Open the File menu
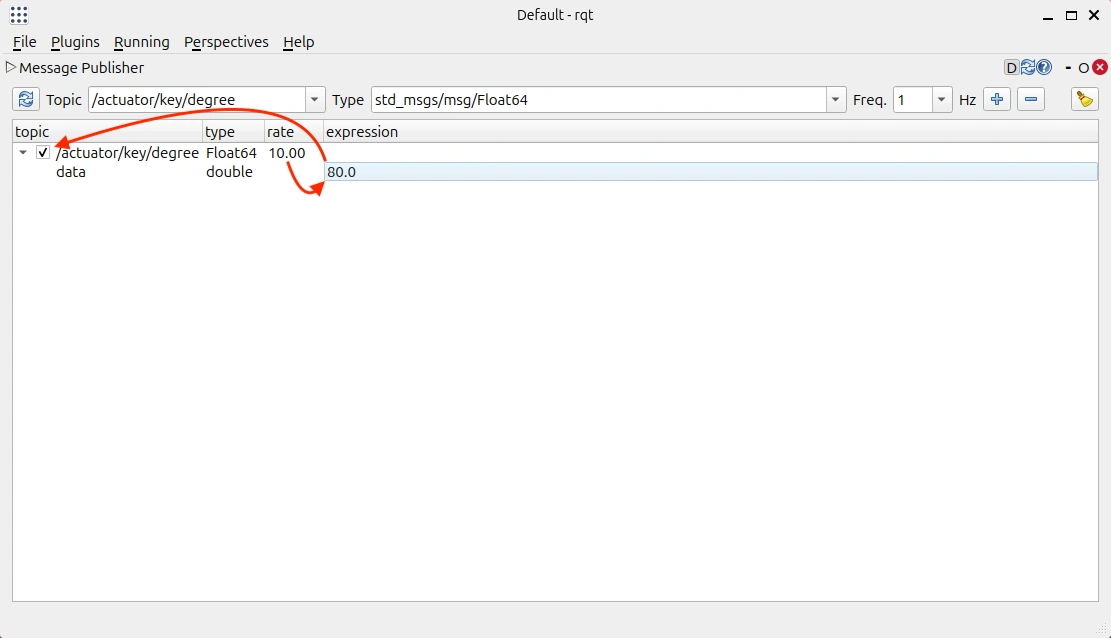The height and width of the screenshot is (638, 1111). (x=25, y=42)
